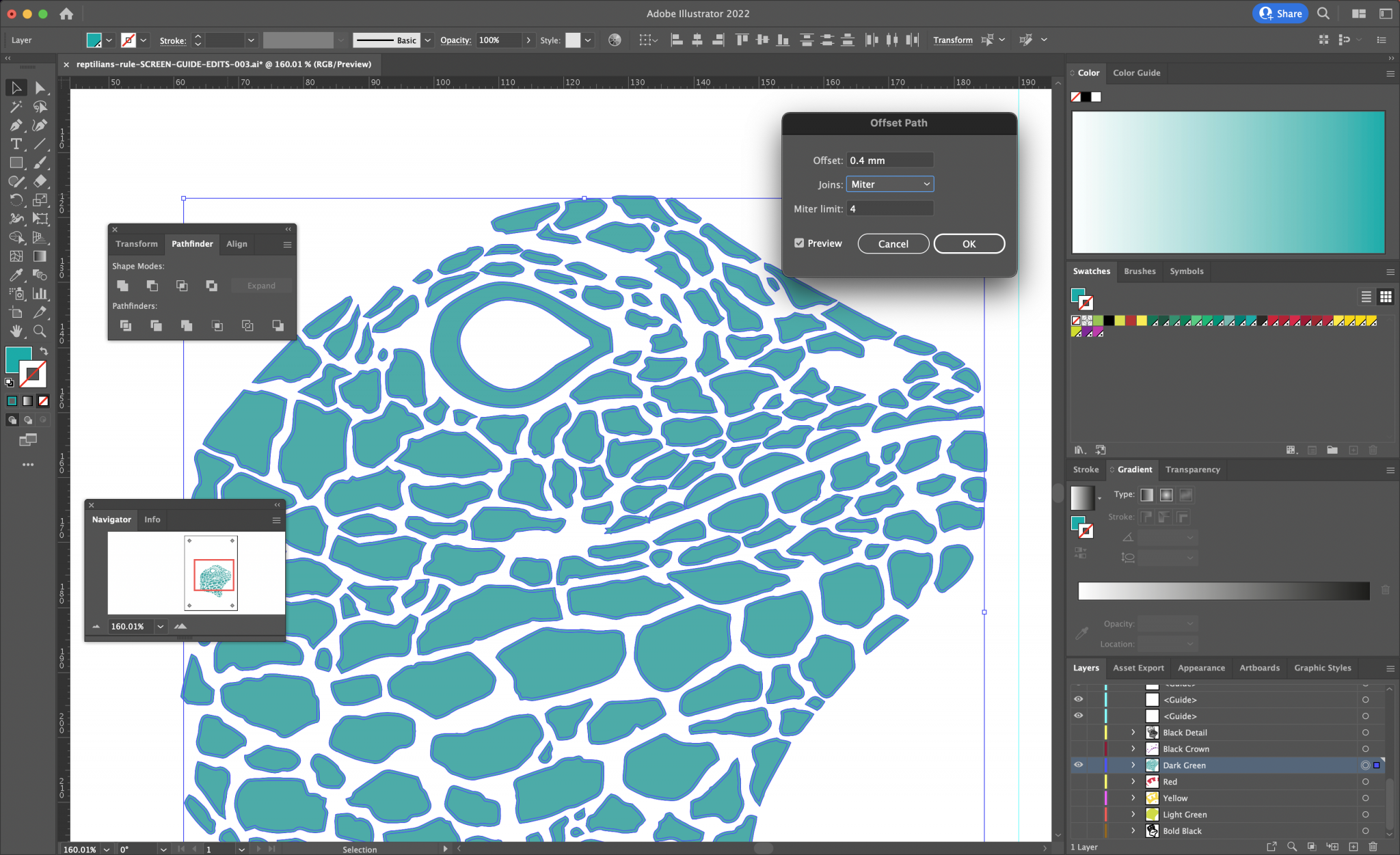Select the Eraser tool
This screenshot has height=855, width=1400.
coord(40,181)
